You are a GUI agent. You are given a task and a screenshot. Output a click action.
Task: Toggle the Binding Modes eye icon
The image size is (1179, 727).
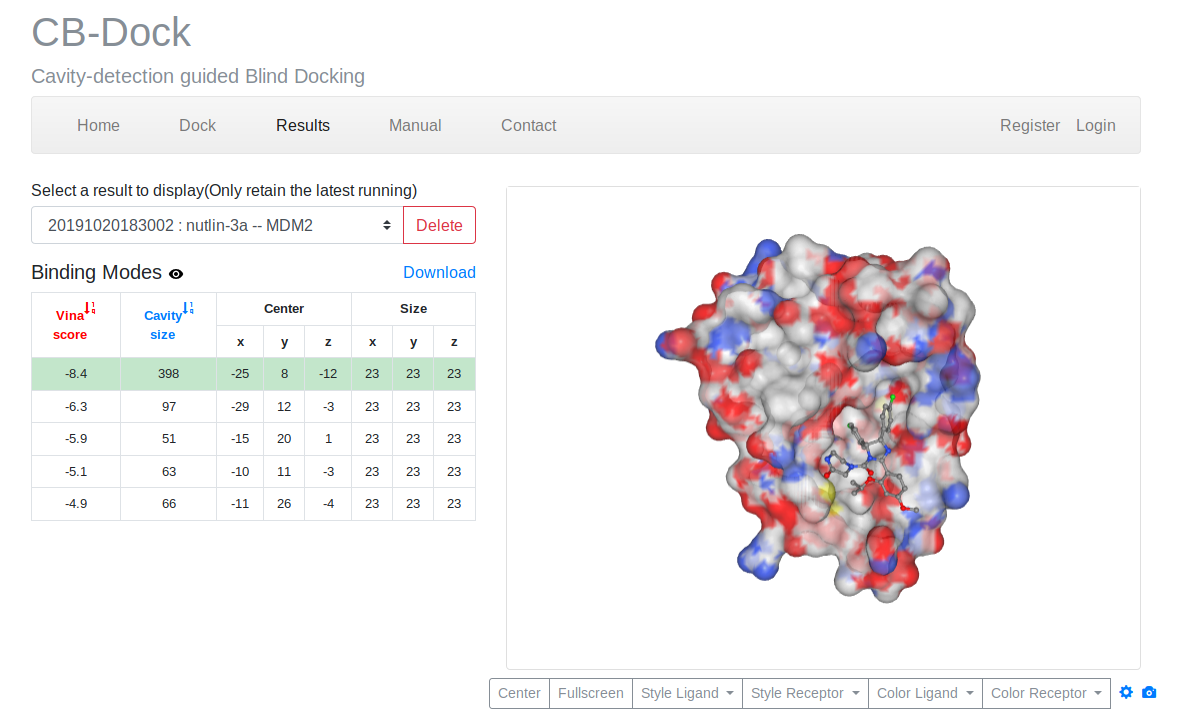pyautogui.click(x=176, y=274)
